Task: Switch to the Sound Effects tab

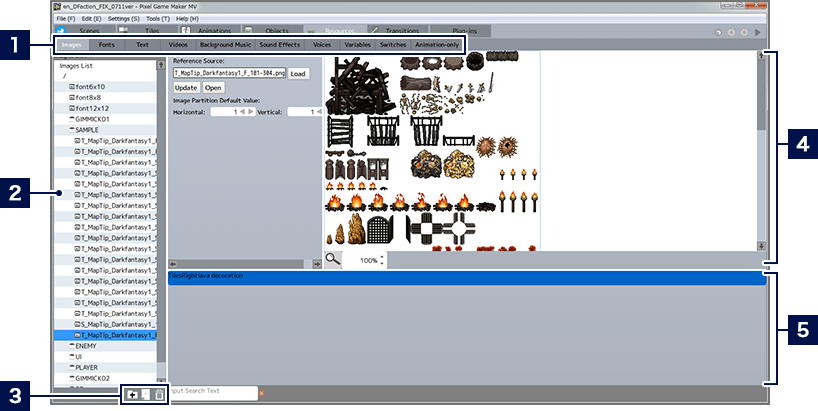Action: (x=279, y=45)
